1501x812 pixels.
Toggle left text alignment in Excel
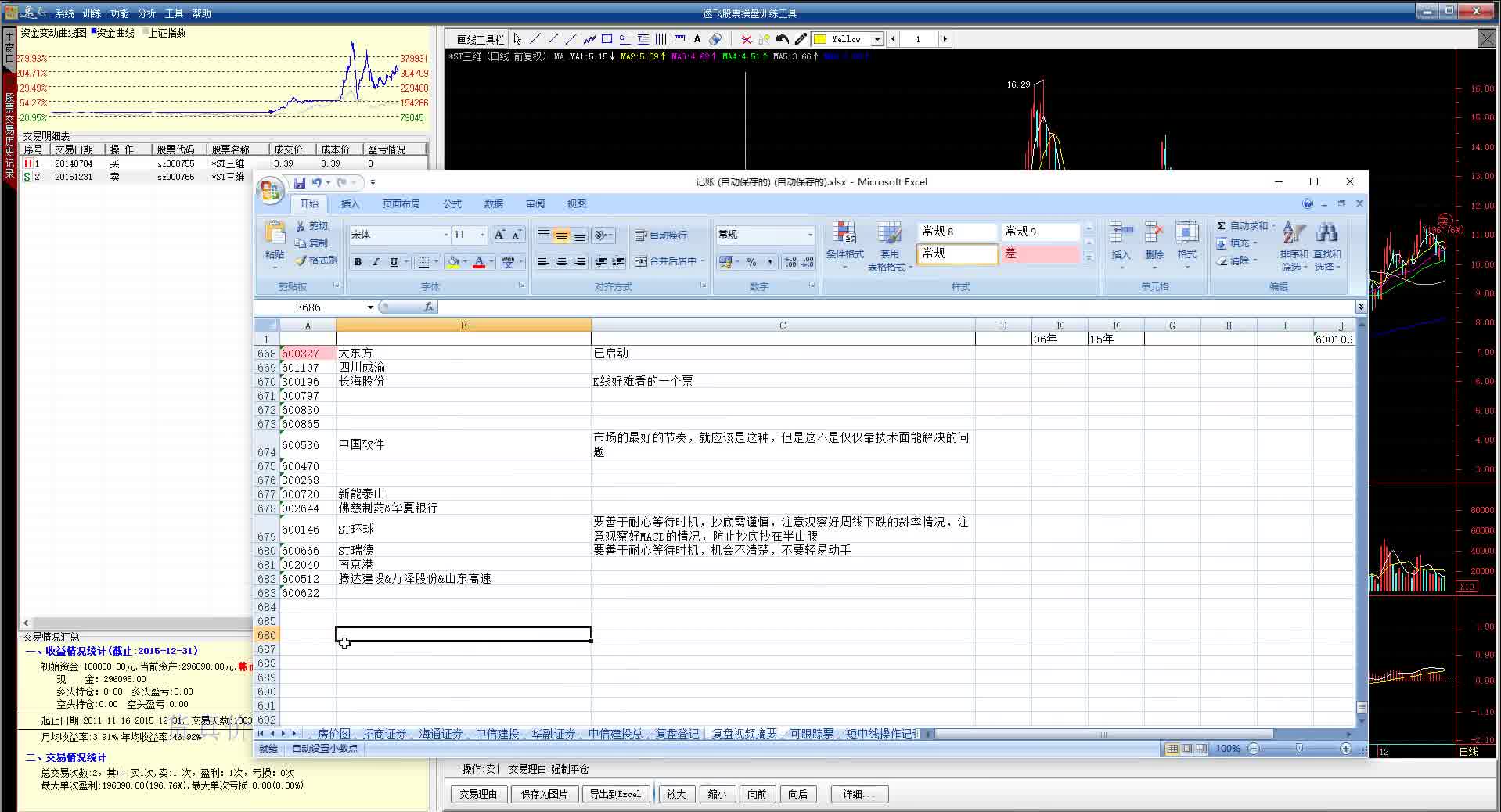pyautogui.click(x=543, y=261)
